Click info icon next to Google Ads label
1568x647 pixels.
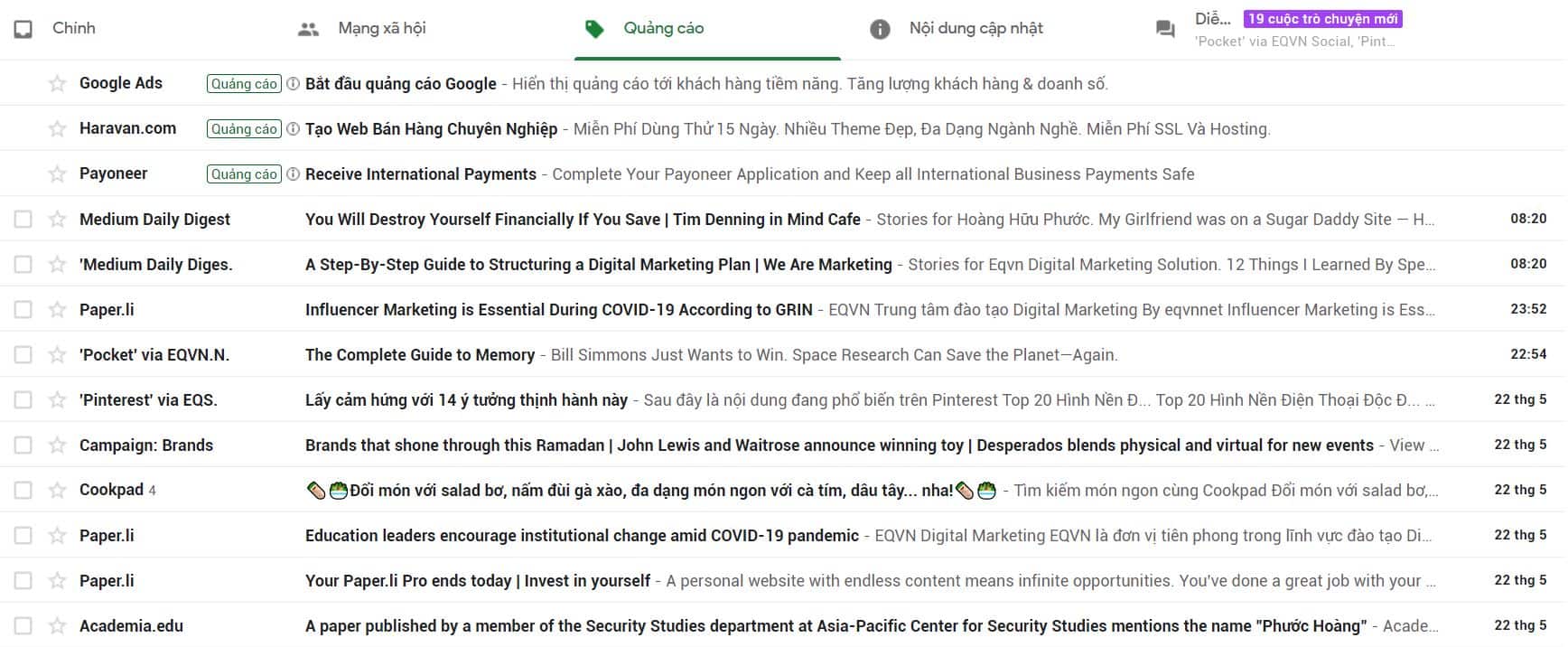click(x=293, y=84)
